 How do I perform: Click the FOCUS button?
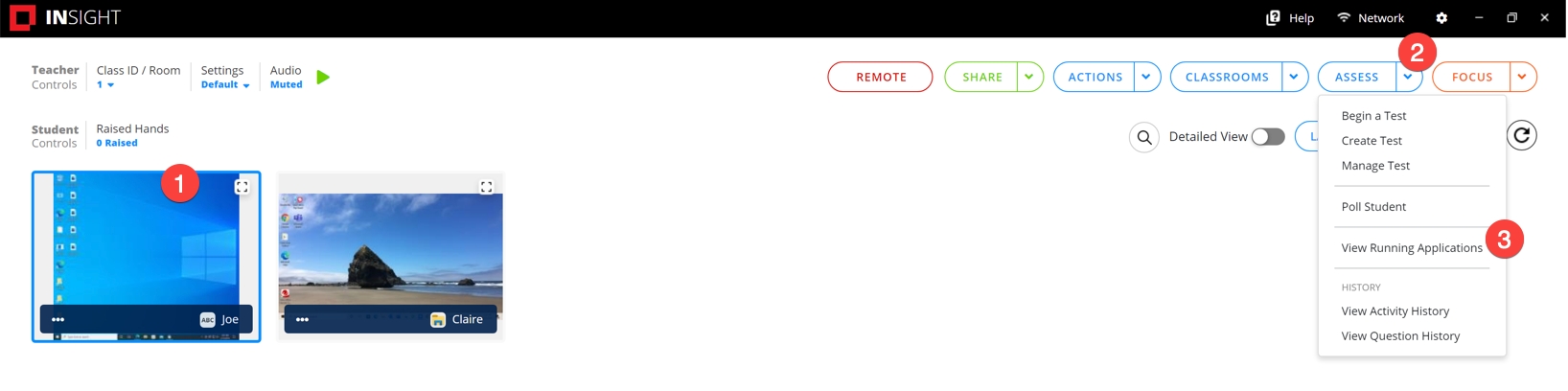[x=1471, y=77]
